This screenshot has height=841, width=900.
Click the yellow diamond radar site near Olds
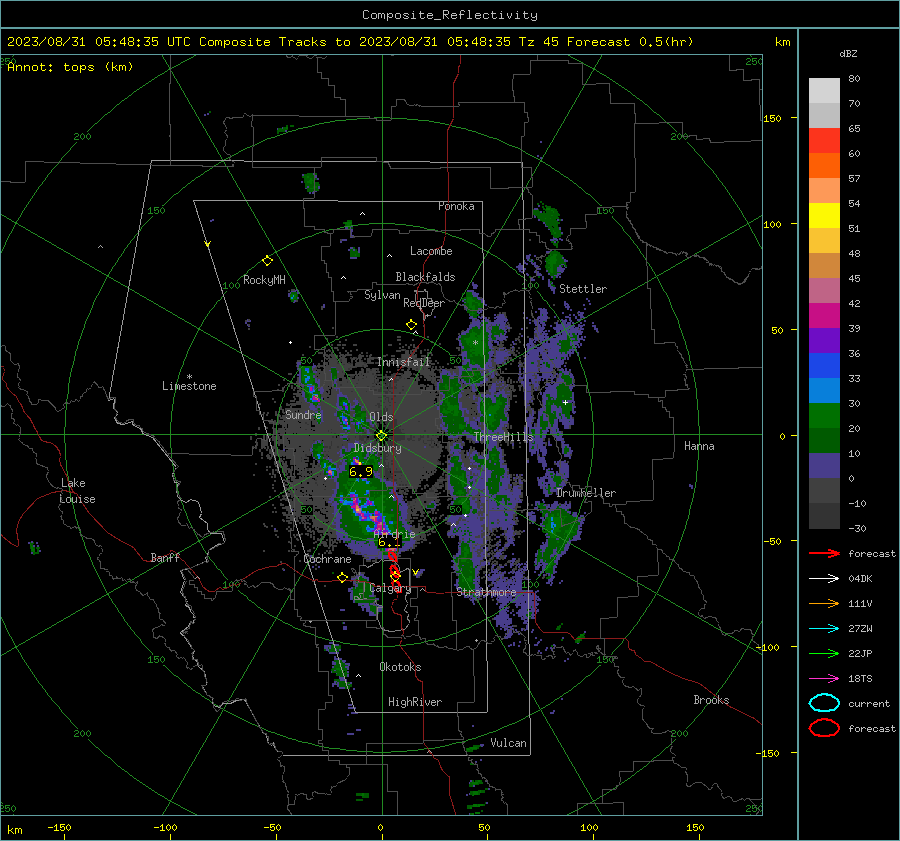coord(381,435)
